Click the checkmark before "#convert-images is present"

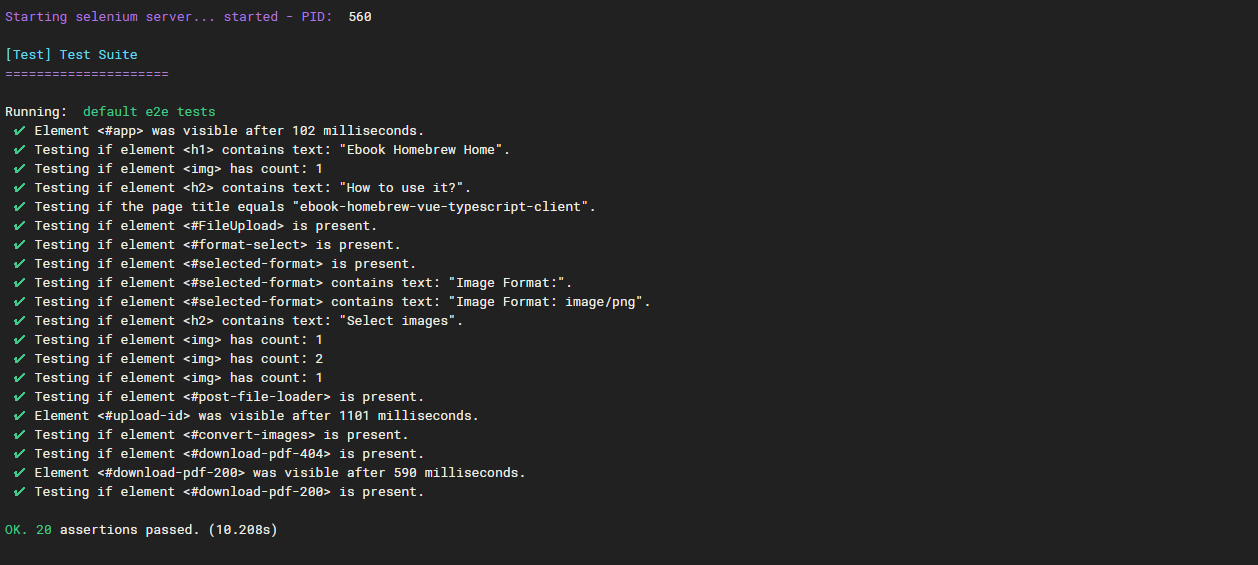coord(20,435)
